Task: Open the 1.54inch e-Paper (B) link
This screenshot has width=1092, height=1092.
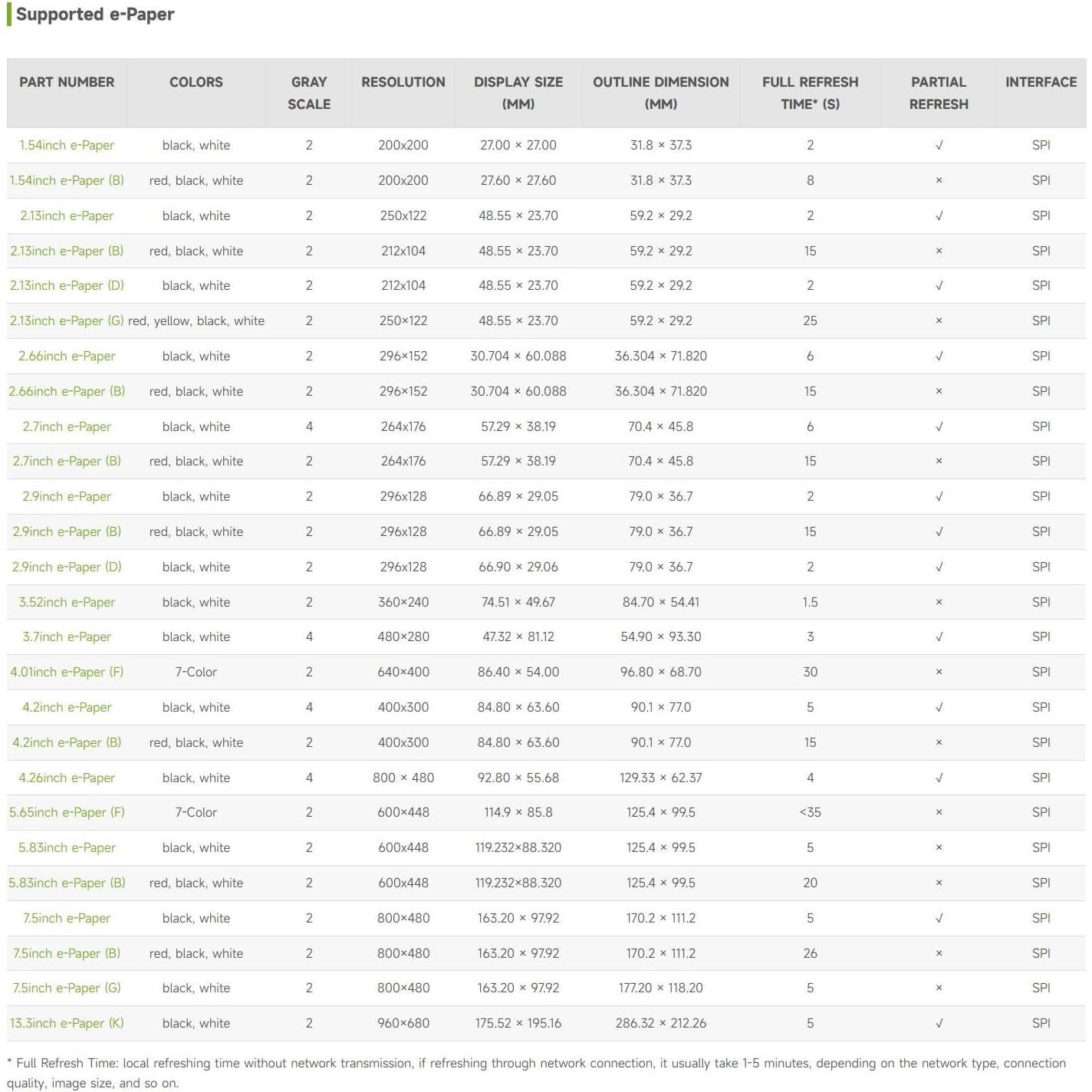Action: point(67,181)
